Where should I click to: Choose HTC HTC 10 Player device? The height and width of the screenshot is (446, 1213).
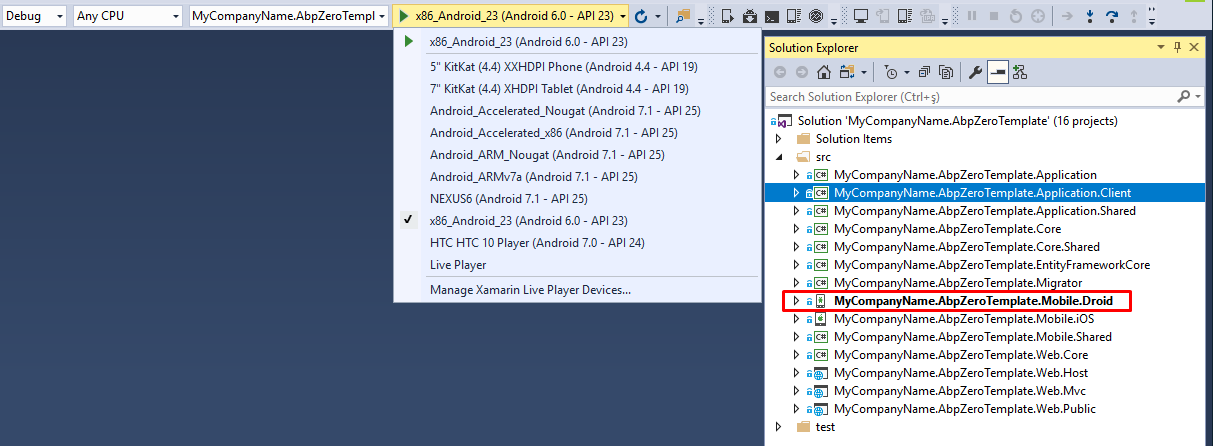click(x=576, y=243)
